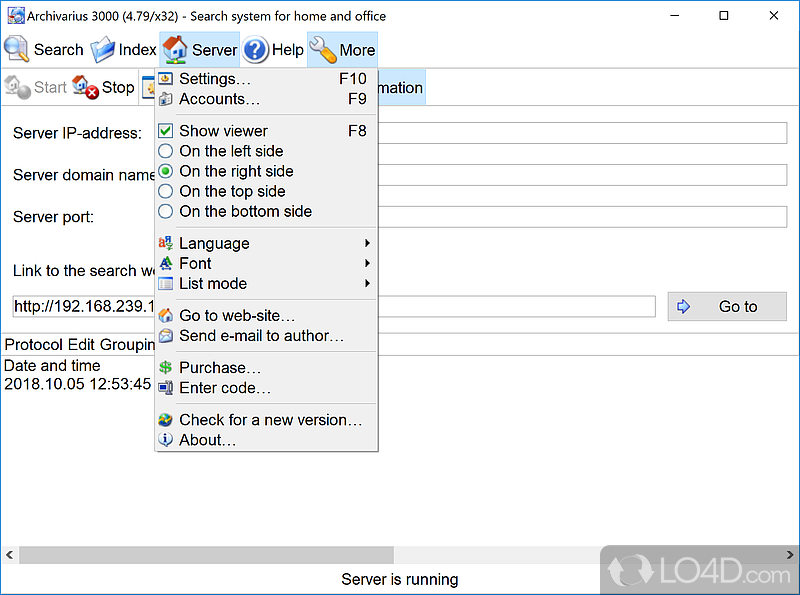Click the scrollbar right arrow
Viewport: 800px width, 595px height.
point(789,555)
